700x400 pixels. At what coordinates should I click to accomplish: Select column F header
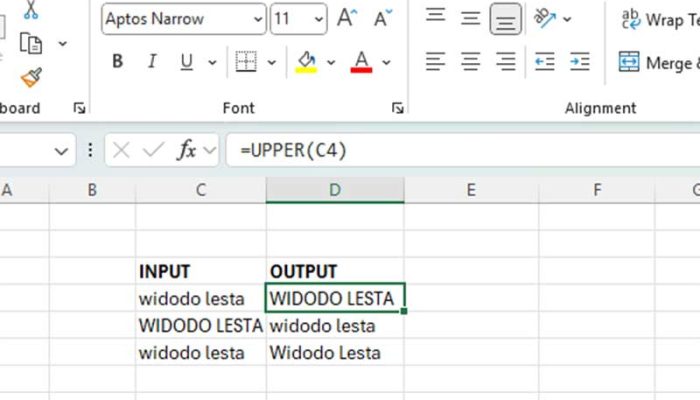pyautogui.click(x=597, y=190)
